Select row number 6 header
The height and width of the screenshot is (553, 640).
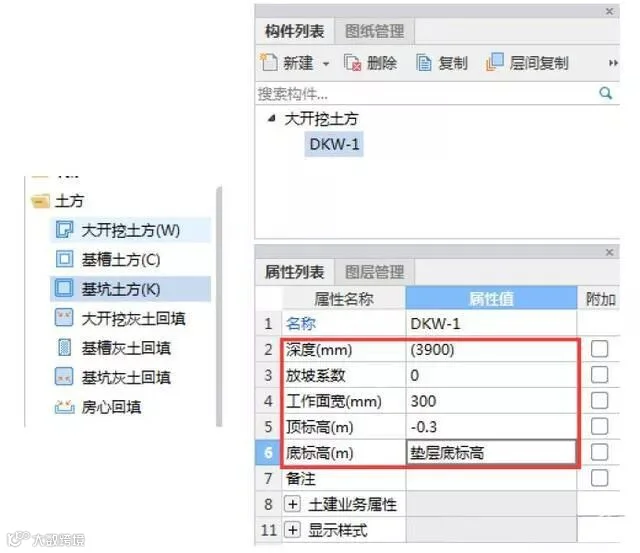(268, 452)
